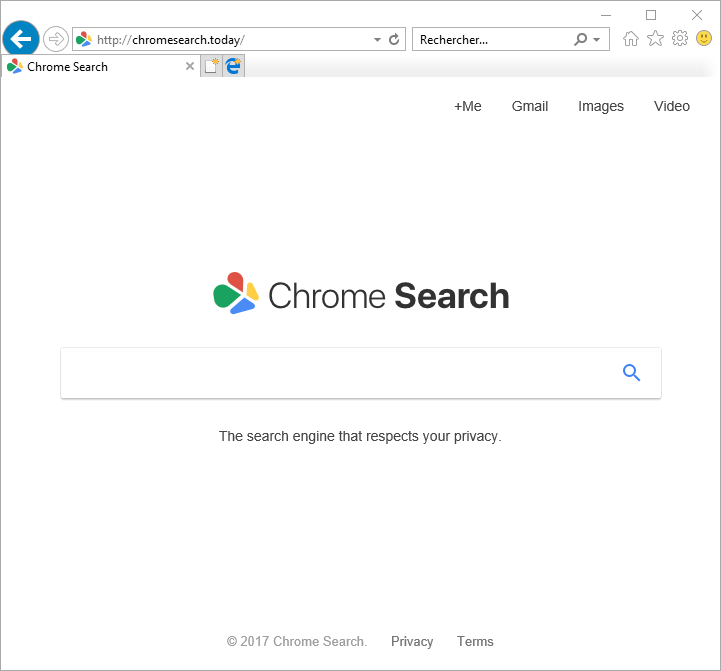Select the Chrome Search tab

click(x=90, y=67)
